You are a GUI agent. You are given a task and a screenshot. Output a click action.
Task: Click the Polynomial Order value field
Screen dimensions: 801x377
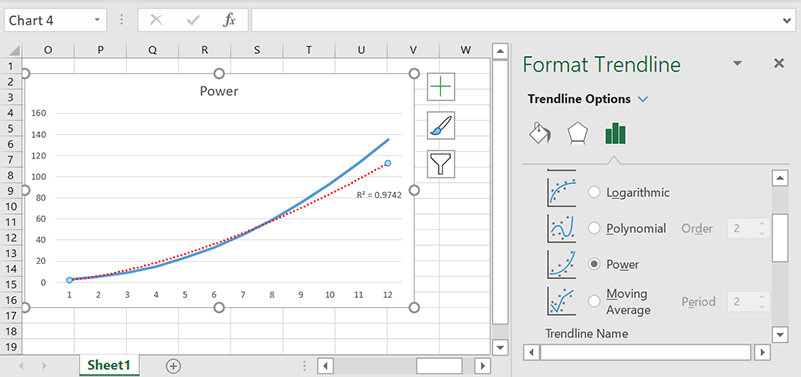click(742, 228)
